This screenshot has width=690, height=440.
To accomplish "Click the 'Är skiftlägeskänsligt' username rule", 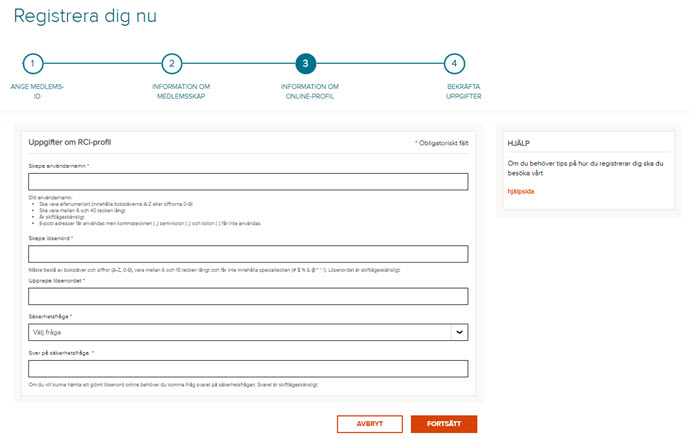I will [61, 217].
